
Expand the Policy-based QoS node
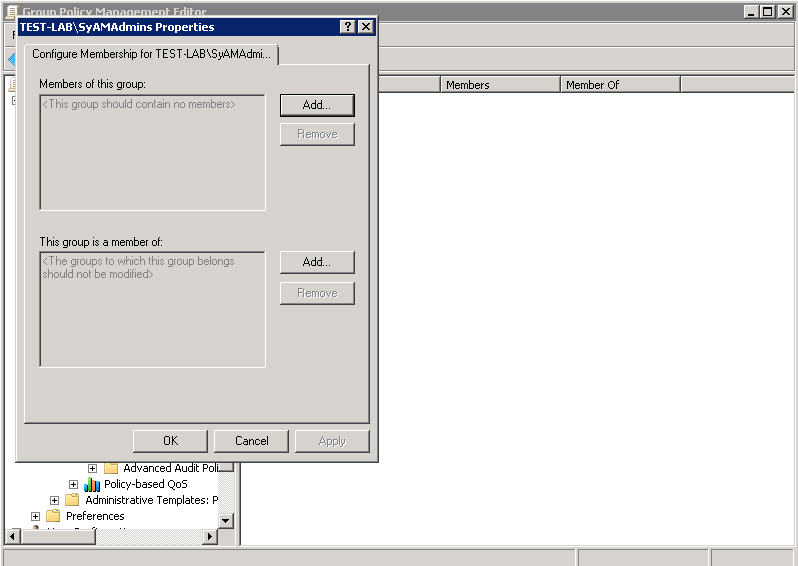(x=73, y=484)
